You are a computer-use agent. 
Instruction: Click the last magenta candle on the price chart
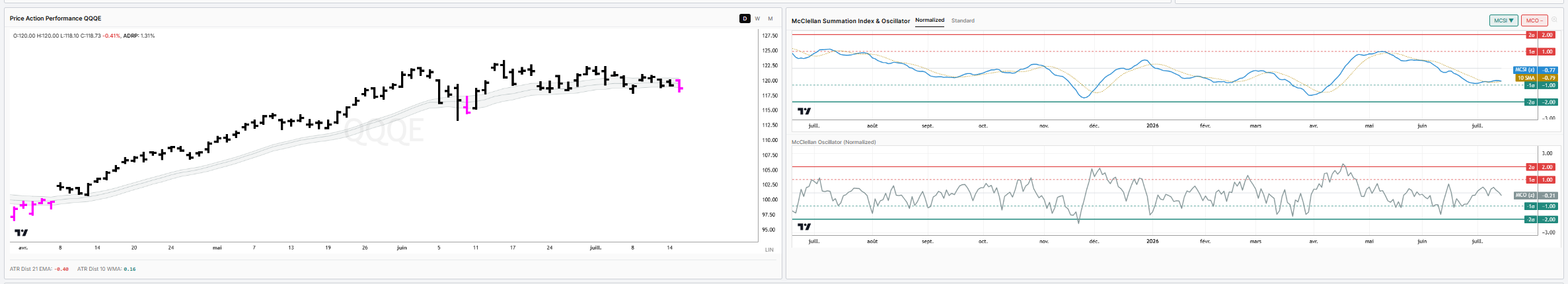point(681,85)
